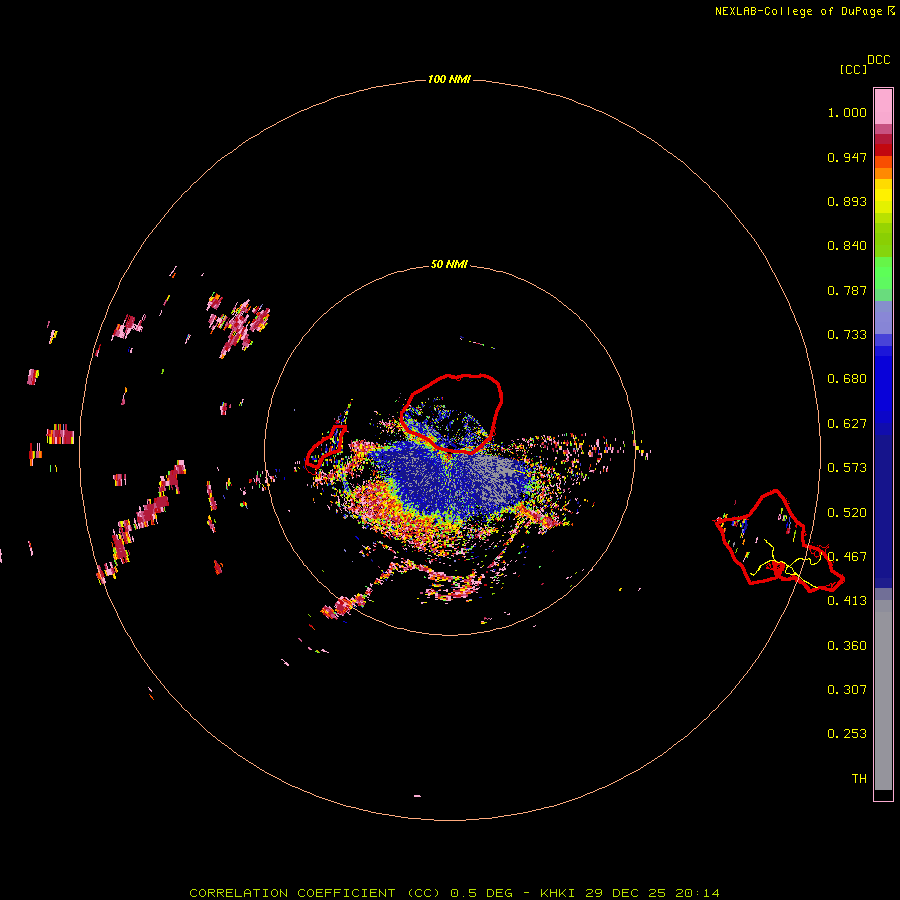Click the 0.360 legend value

tap(847, 646)
